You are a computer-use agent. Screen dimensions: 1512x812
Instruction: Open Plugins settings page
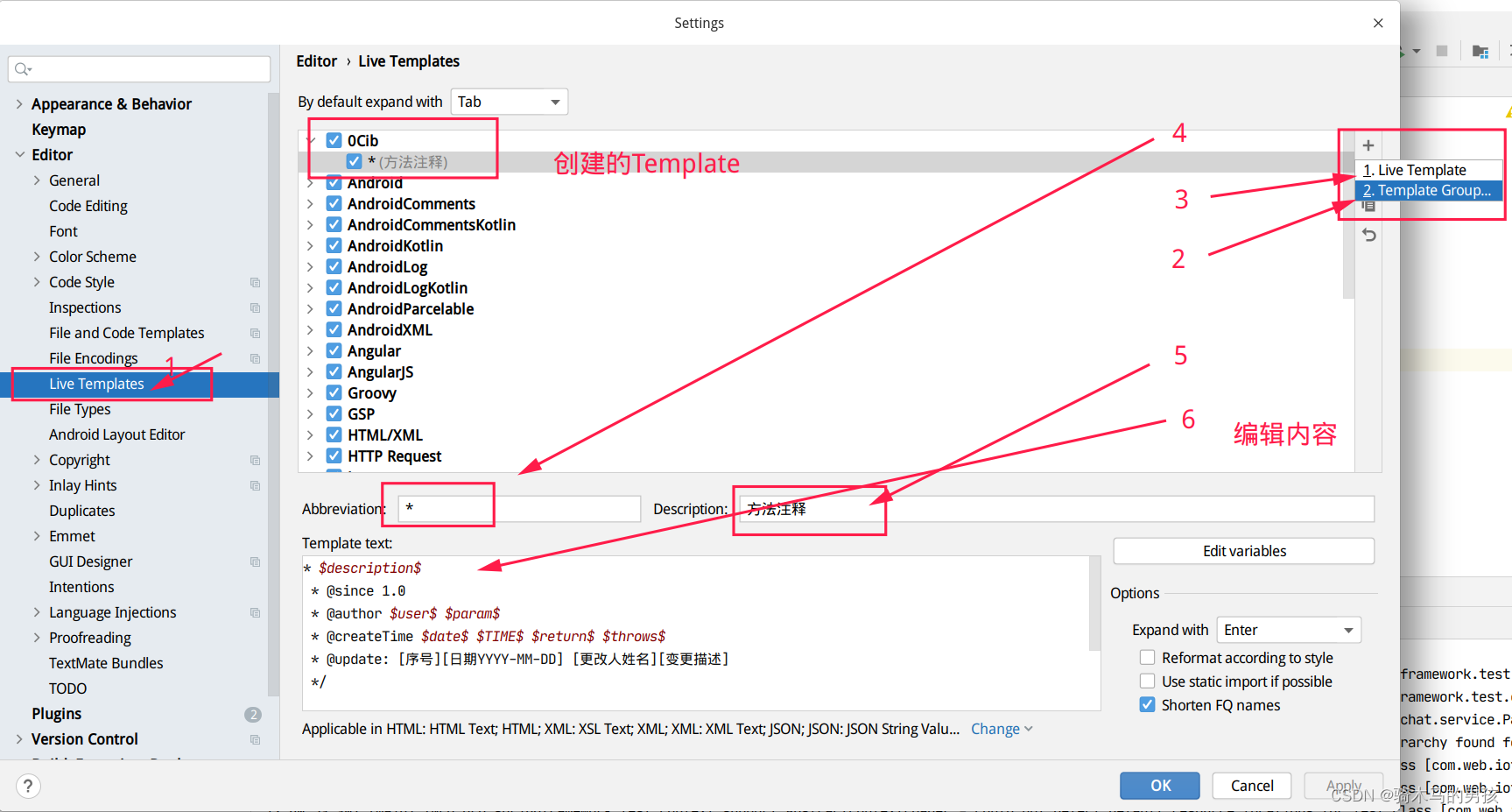click(56, 714)
